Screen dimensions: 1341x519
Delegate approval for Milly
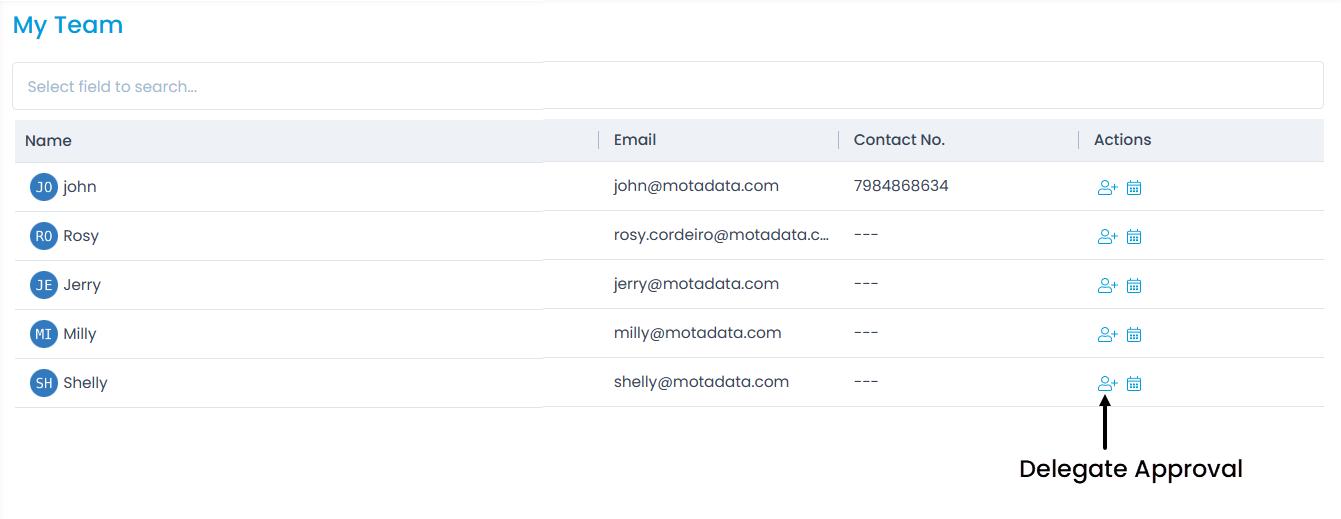(1107, 334)
